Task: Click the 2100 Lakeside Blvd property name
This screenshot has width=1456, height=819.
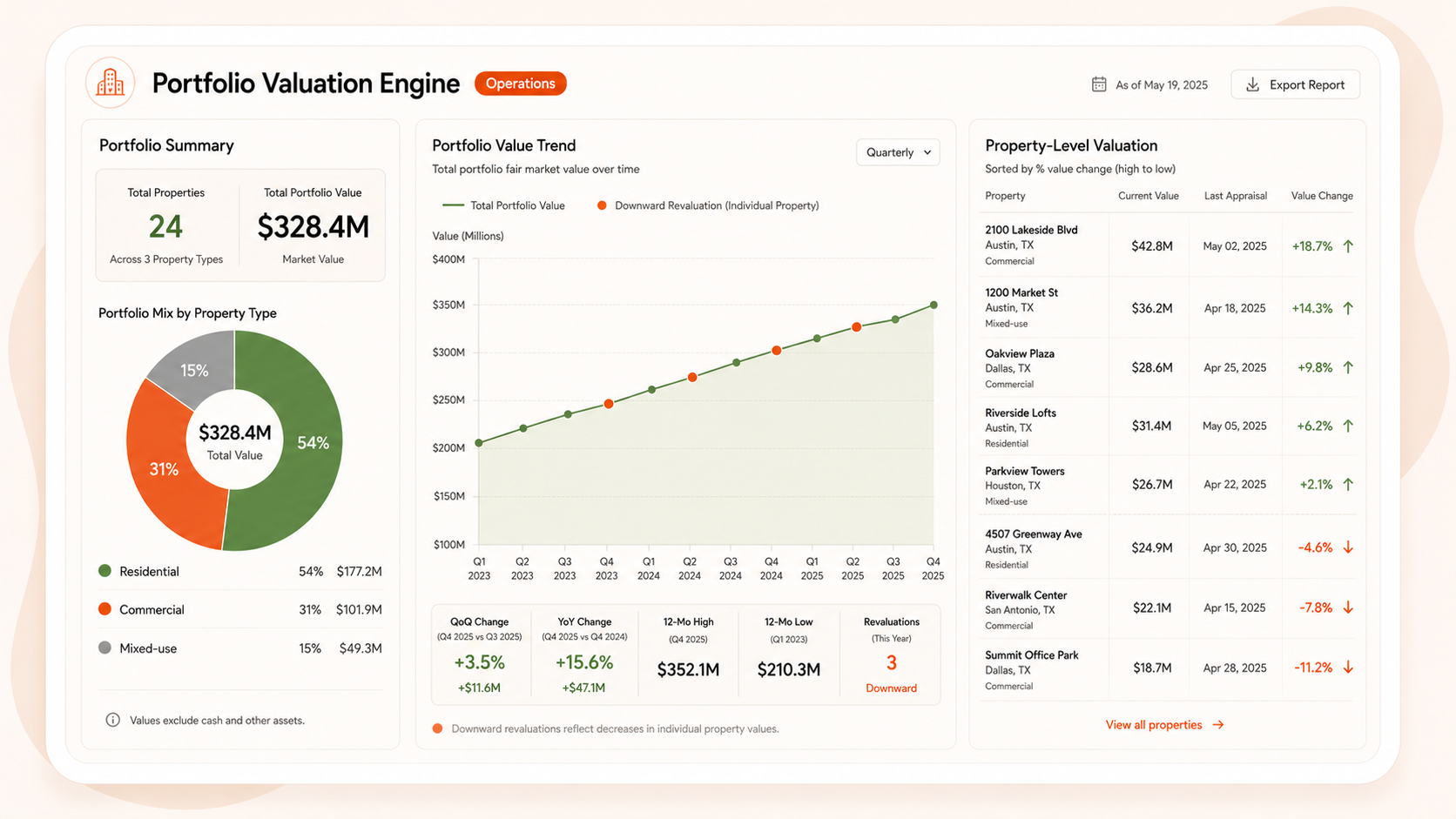Action: (1031, 230)
